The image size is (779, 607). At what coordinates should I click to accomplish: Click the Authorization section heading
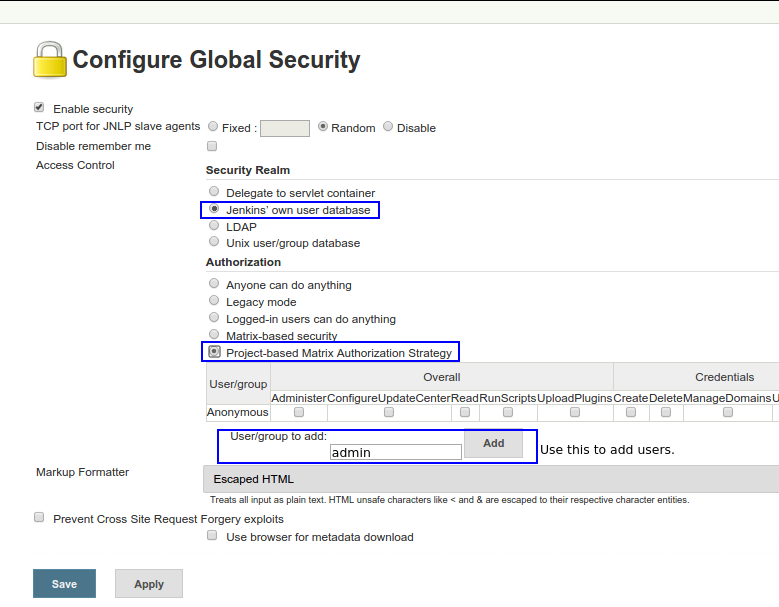pos(243,262)
